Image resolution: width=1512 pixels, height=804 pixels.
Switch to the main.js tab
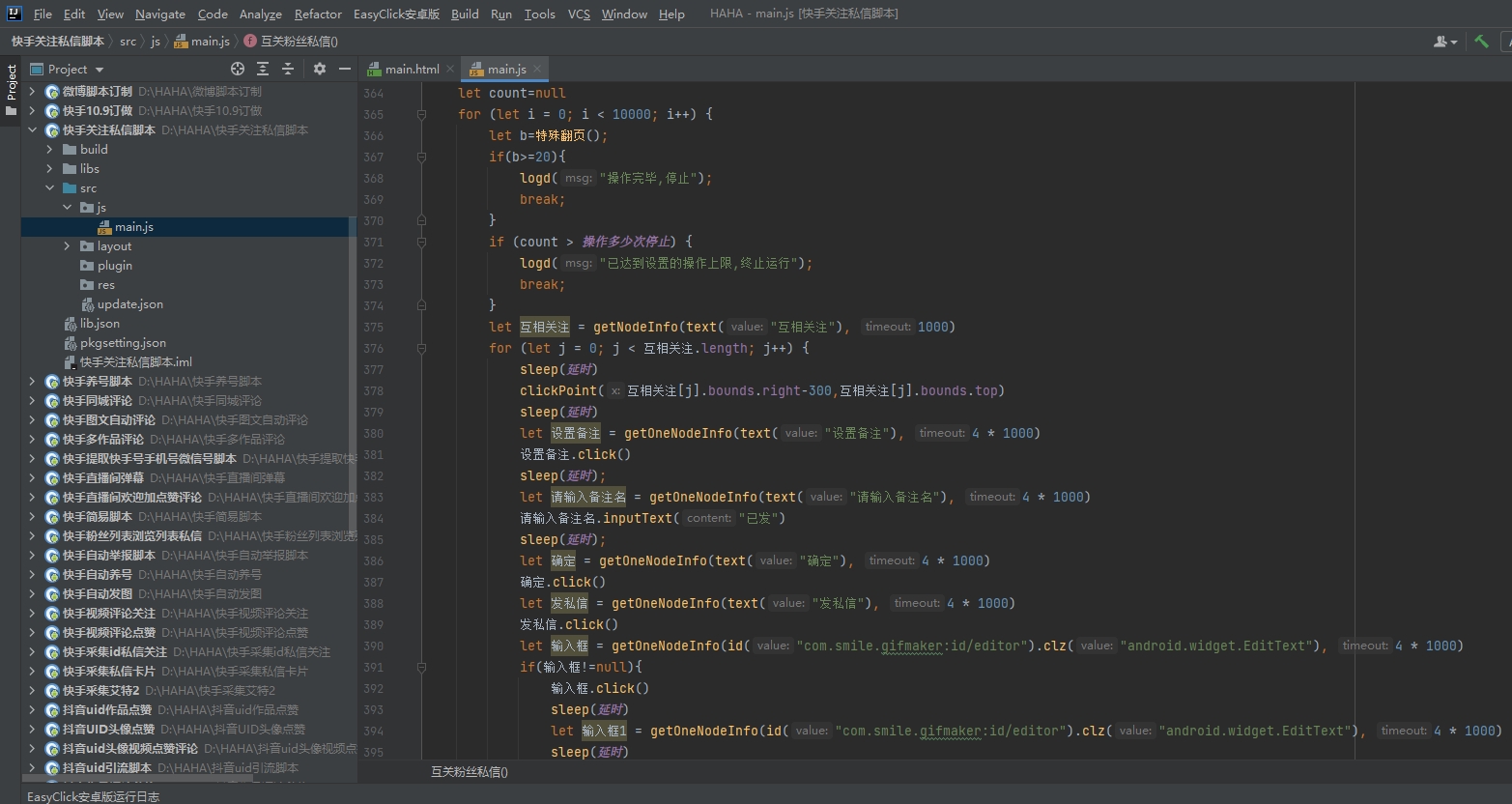point(506,69)
